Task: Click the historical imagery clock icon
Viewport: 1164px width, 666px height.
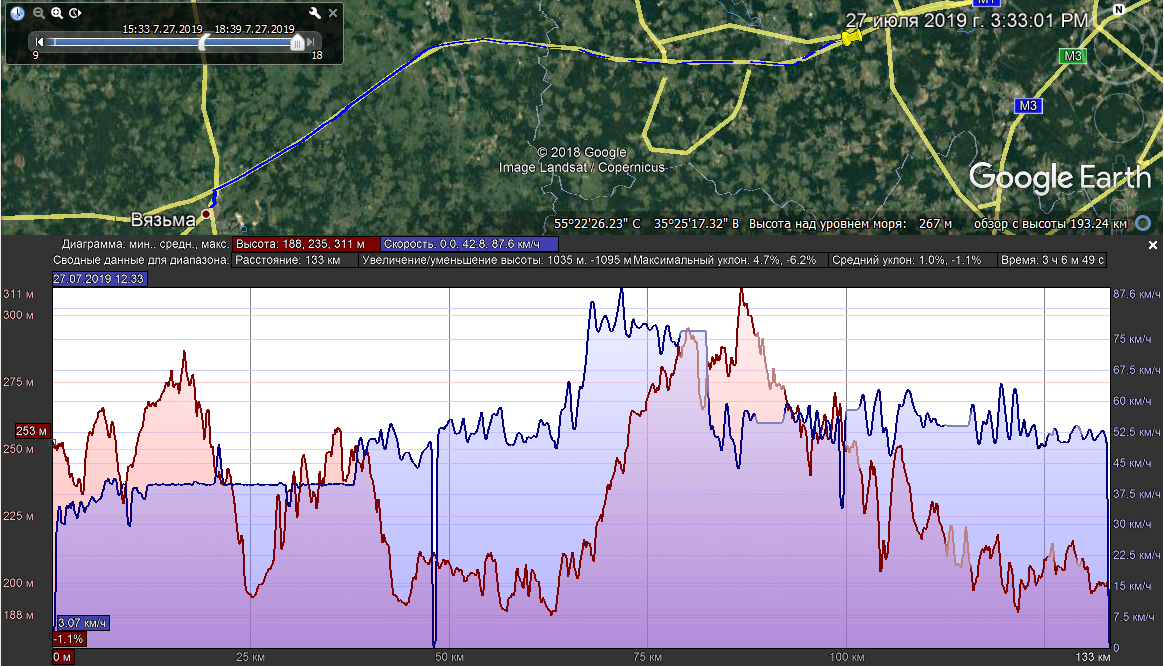Action: pyautogui.click(x=18, y=13)
